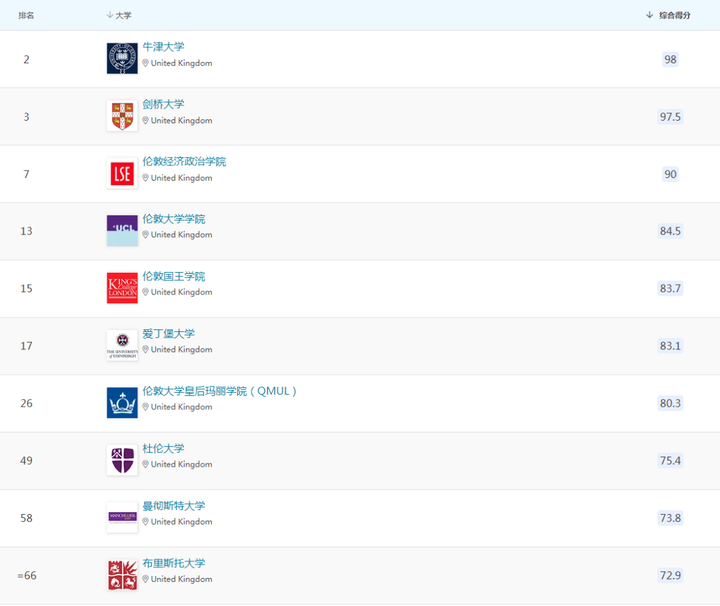Click the score 98 for Oxford
The width and height of the screenshot is (720, 606).
670,59
